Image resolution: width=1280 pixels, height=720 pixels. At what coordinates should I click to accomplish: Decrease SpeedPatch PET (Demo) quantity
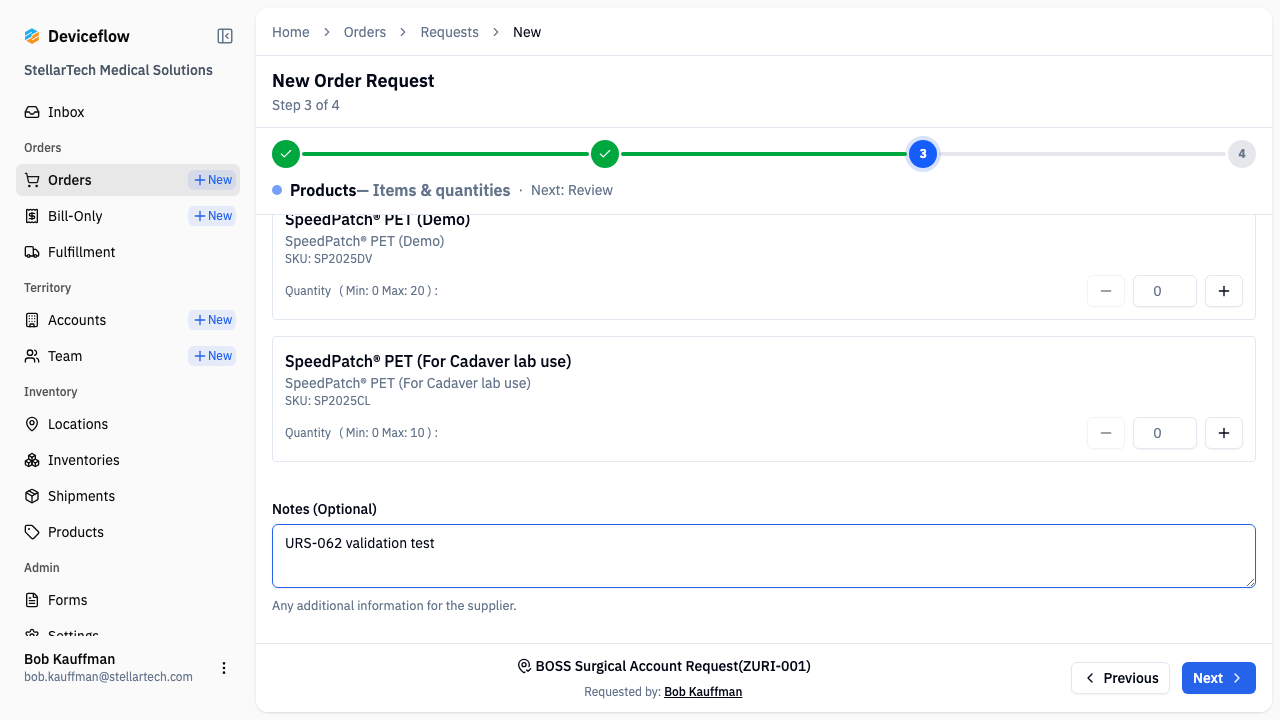(x=1106, y=291)
